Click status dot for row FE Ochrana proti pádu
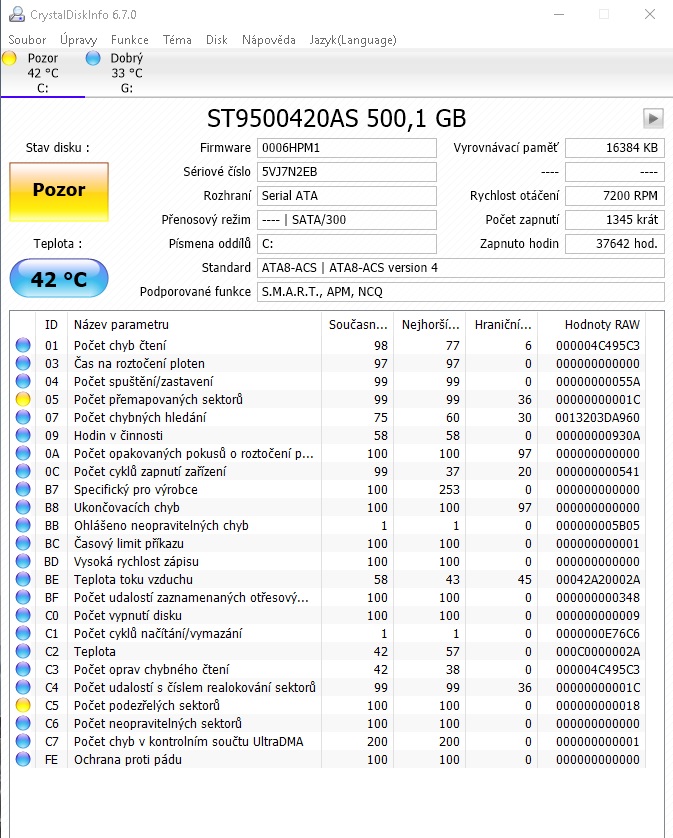The image size is (673, 838). click(x=23, y=759)
